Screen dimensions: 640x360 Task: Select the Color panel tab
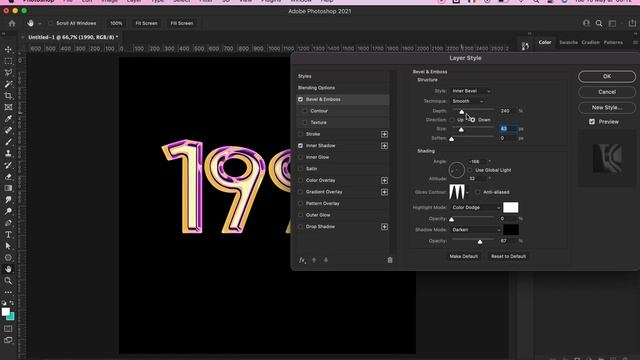tap(545, 42)
